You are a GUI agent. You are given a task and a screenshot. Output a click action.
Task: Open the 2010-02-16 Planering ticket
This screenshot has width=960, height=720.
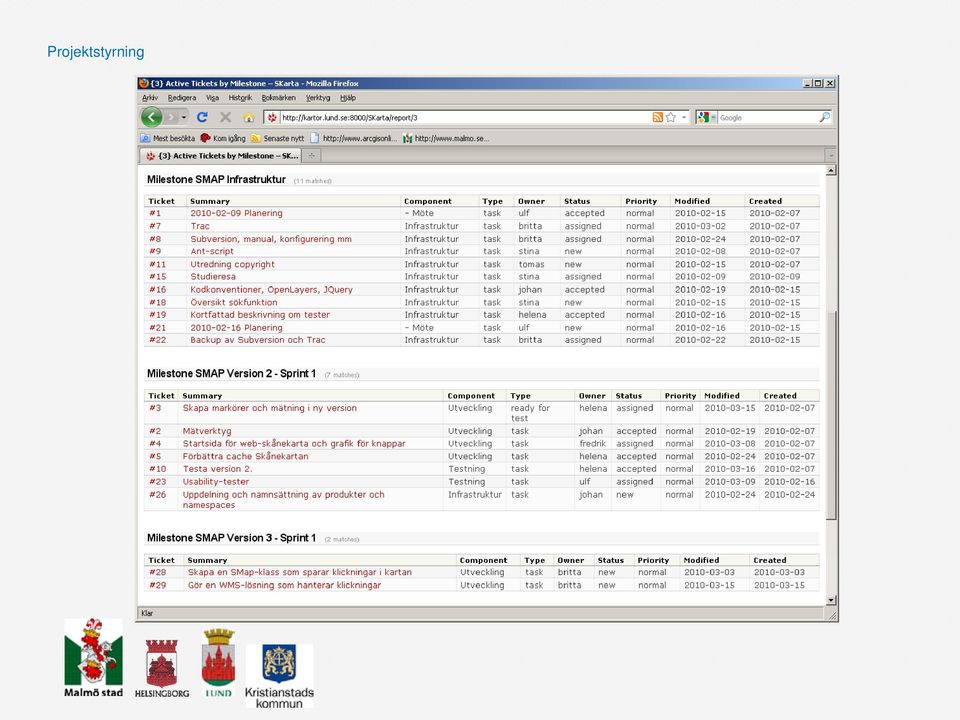(236, 328)
